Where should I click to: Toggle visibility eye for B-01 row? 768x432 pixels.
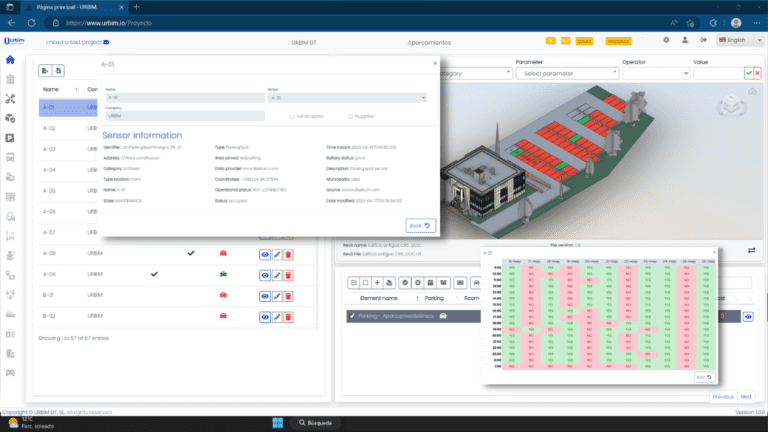click(265, 296)
